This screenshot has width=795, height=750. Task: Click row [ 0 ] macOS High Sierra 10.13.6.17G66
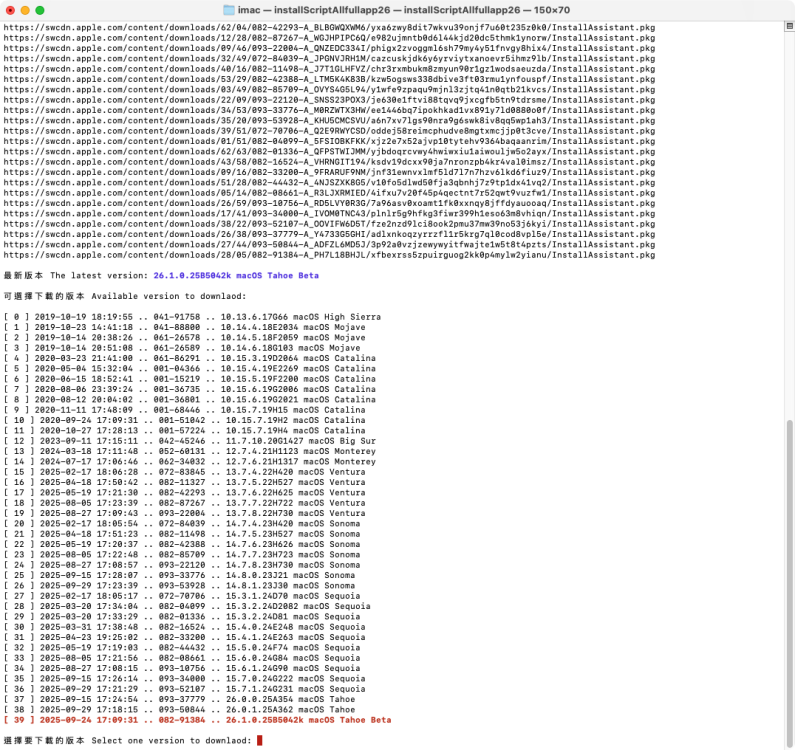(x=192, y=316)
